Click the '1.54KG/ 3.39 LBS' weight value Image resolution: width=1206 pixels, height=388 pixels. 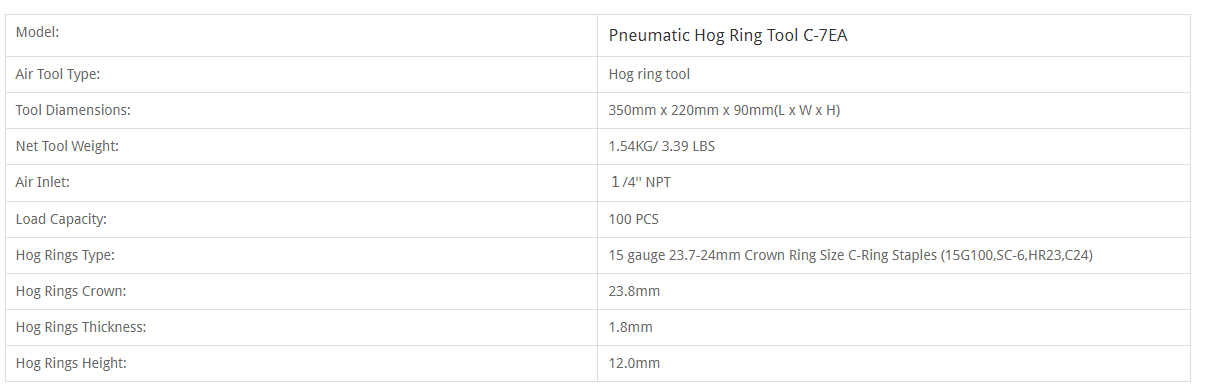pyautogui.click(x=661, y=146)
